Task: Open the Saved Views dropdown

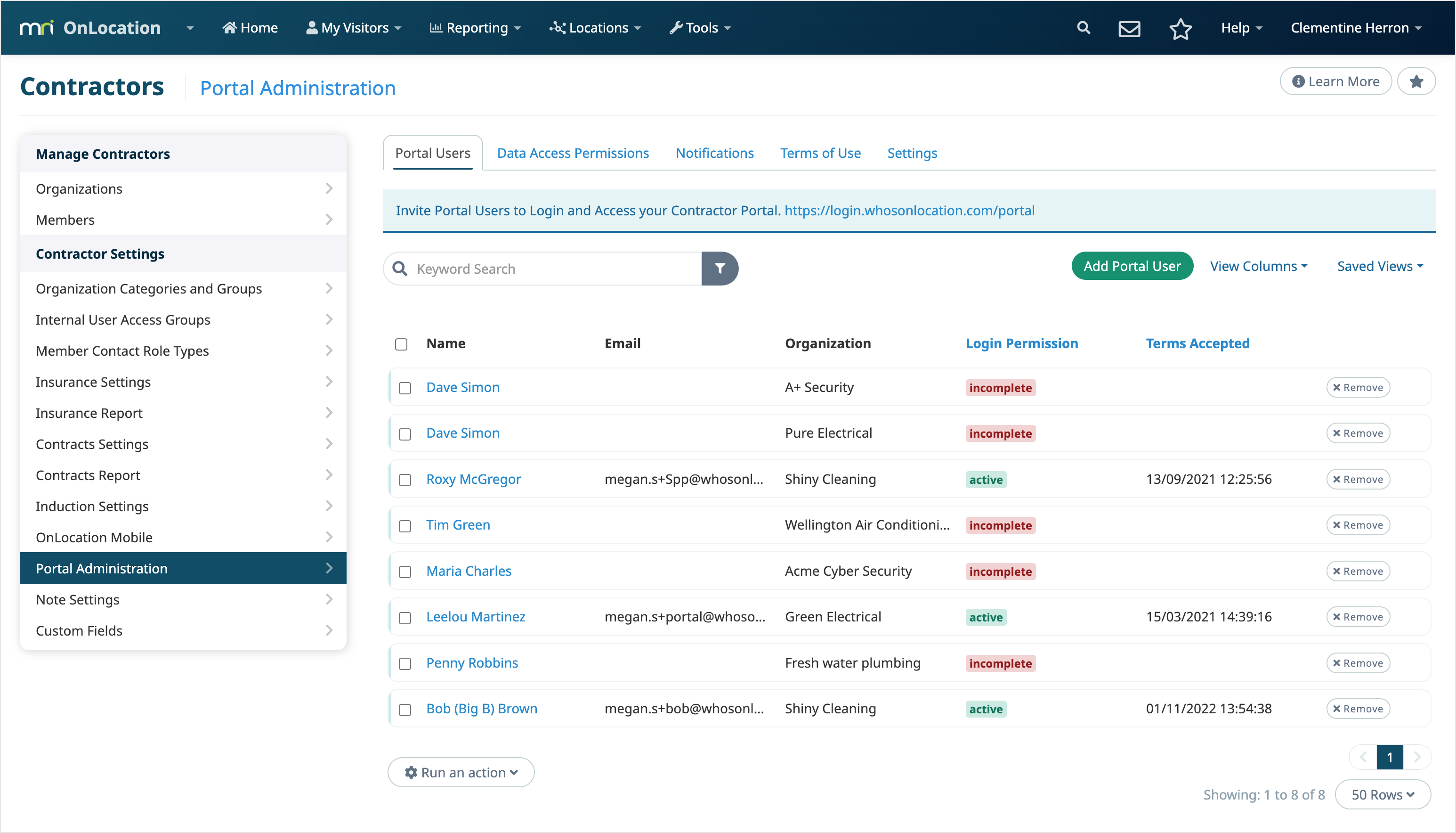Action: (x=1380, y=266)
